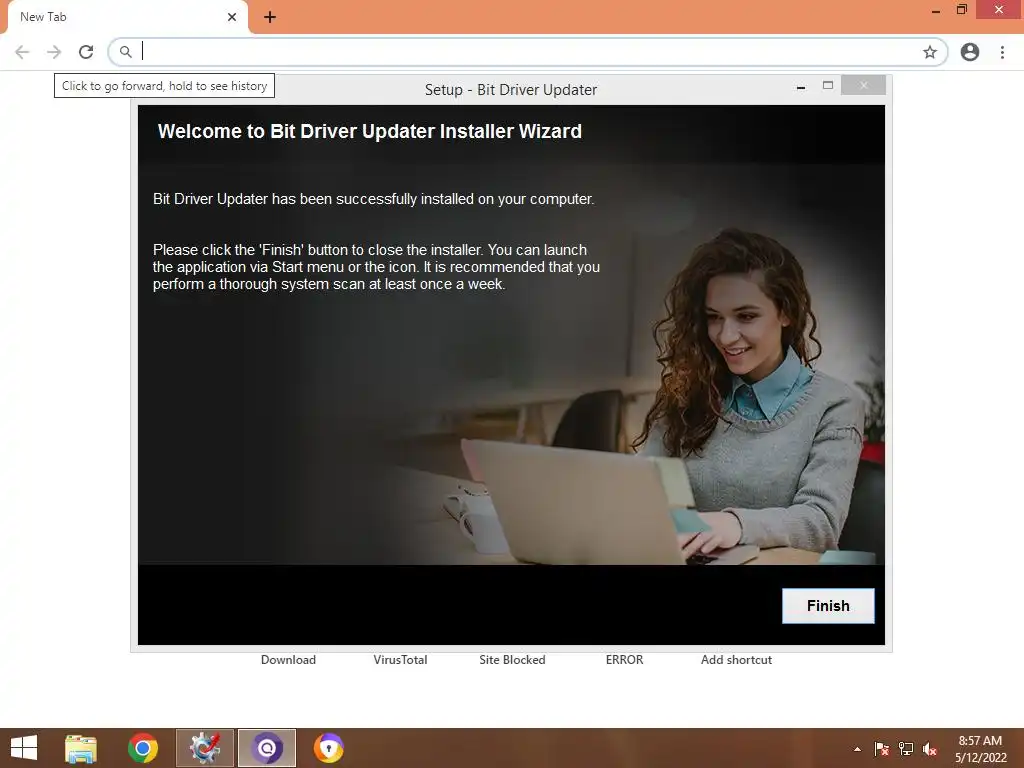Screen dimensions: 1024x768
Task: Close the Bit Driver Updater setup window
Action: [x=863, y=85]
